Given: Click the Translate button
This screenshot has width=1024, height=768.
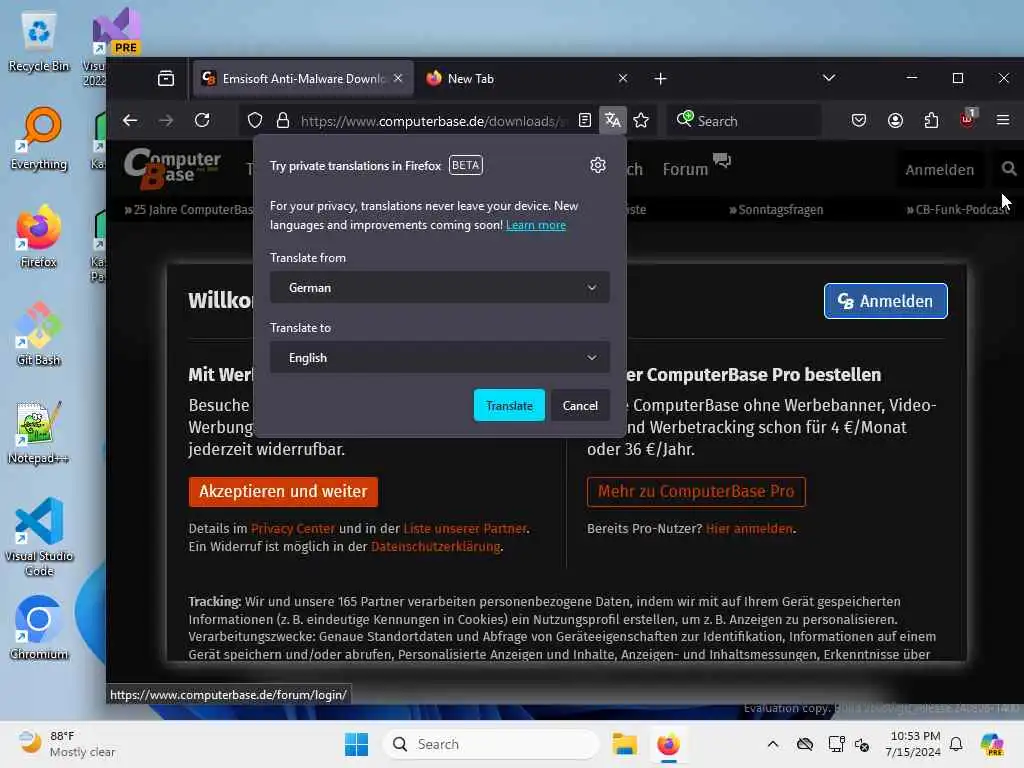Looking at the screenshot, I should tap(509, 406).
